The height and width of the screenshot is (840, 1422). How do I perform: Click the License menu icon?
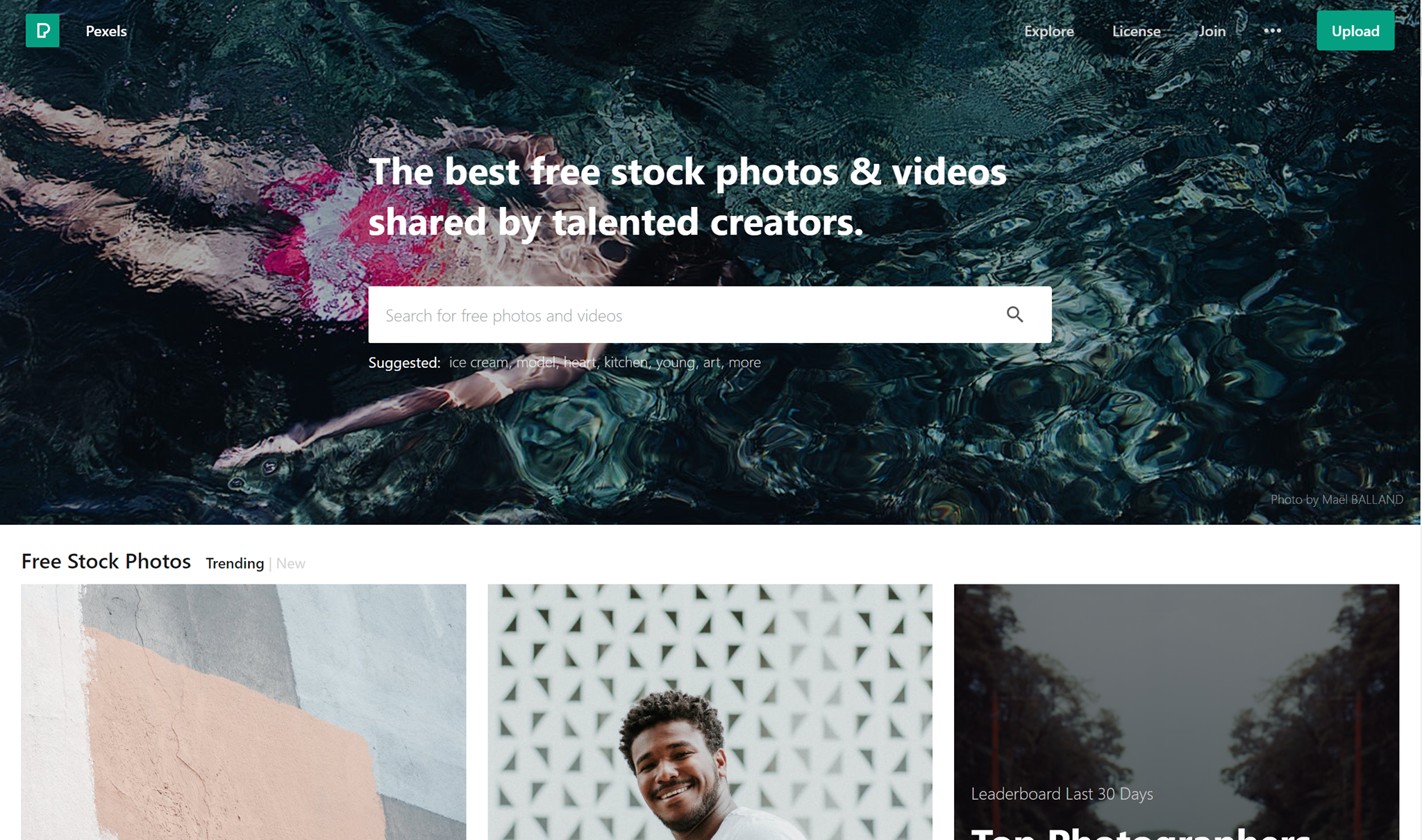[1137, 30]
